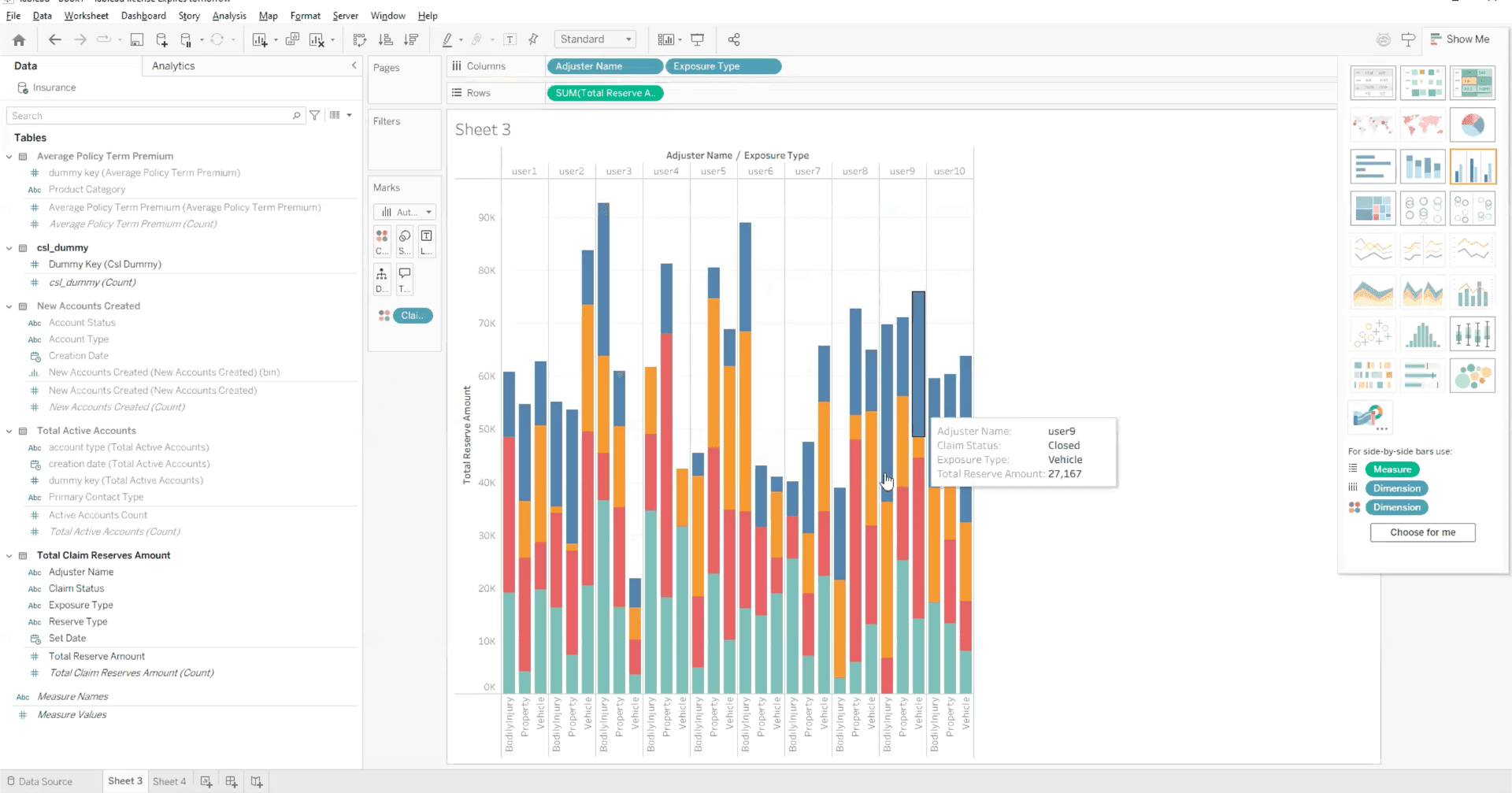Click the Show Me button in the top right

1462,39
